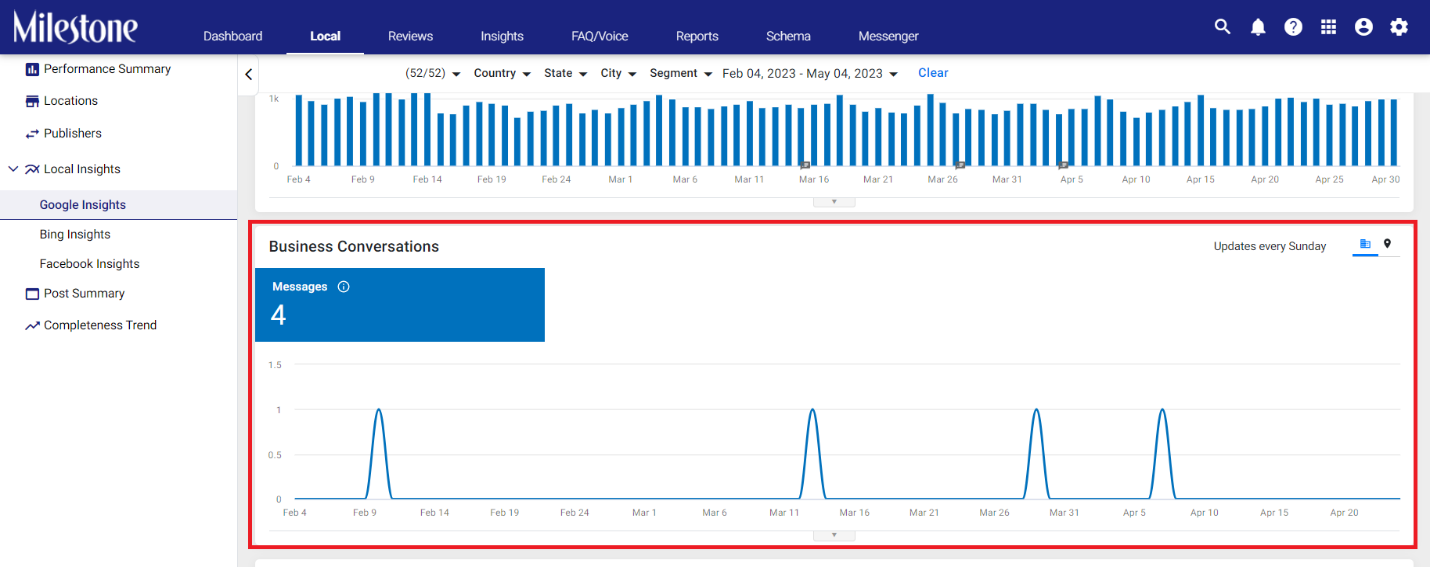The height and width of the screenshot is (567, 1430).
Task: Open the State filter dropdown
Action: point(565,73)
